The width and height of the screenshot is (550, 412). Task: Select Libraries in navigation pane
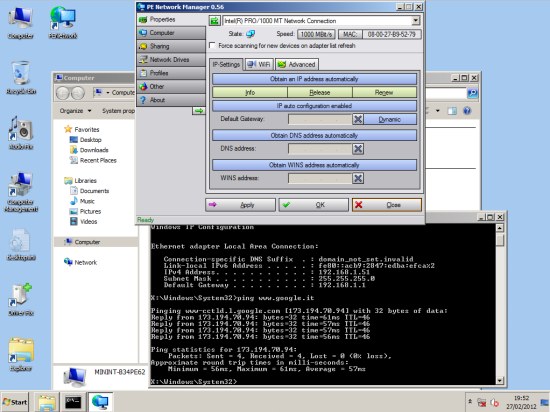[80, 181]
